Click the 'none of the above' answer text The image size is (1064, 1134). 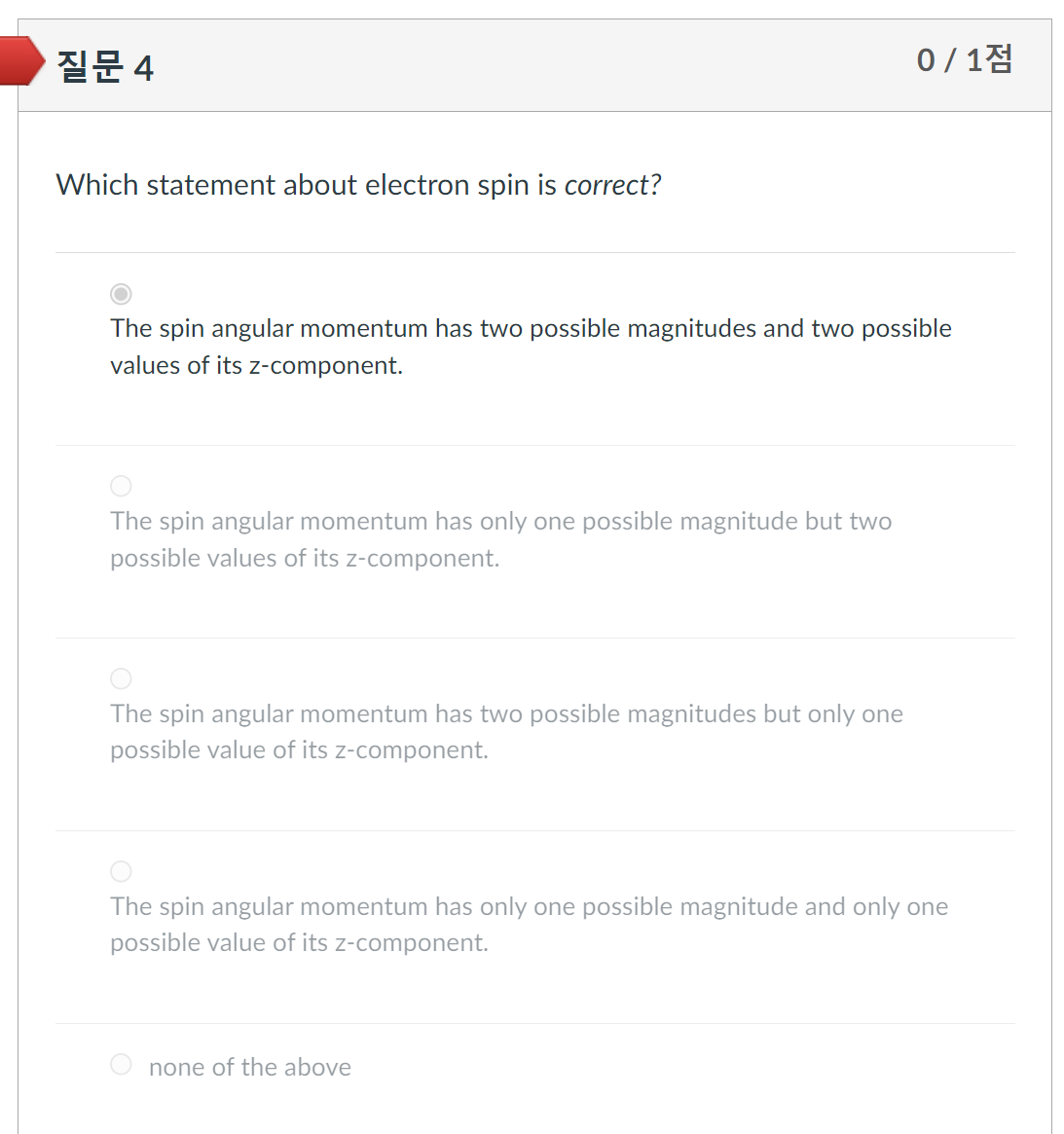pyautogui.click(x=249, y=1067)
